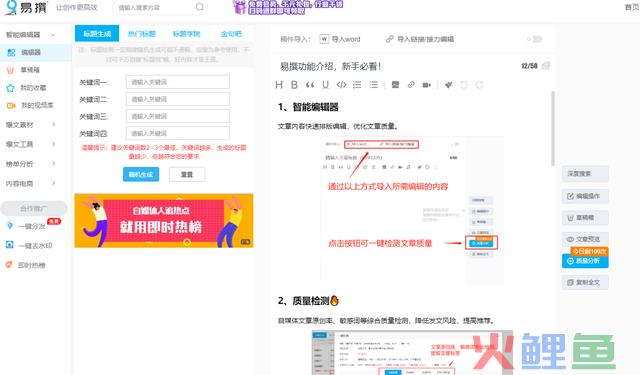Image resolution: width=640 pixels, height=375 pixels.
Task: Click the clear formatting brush icon
Action: [x=449, y=84]
